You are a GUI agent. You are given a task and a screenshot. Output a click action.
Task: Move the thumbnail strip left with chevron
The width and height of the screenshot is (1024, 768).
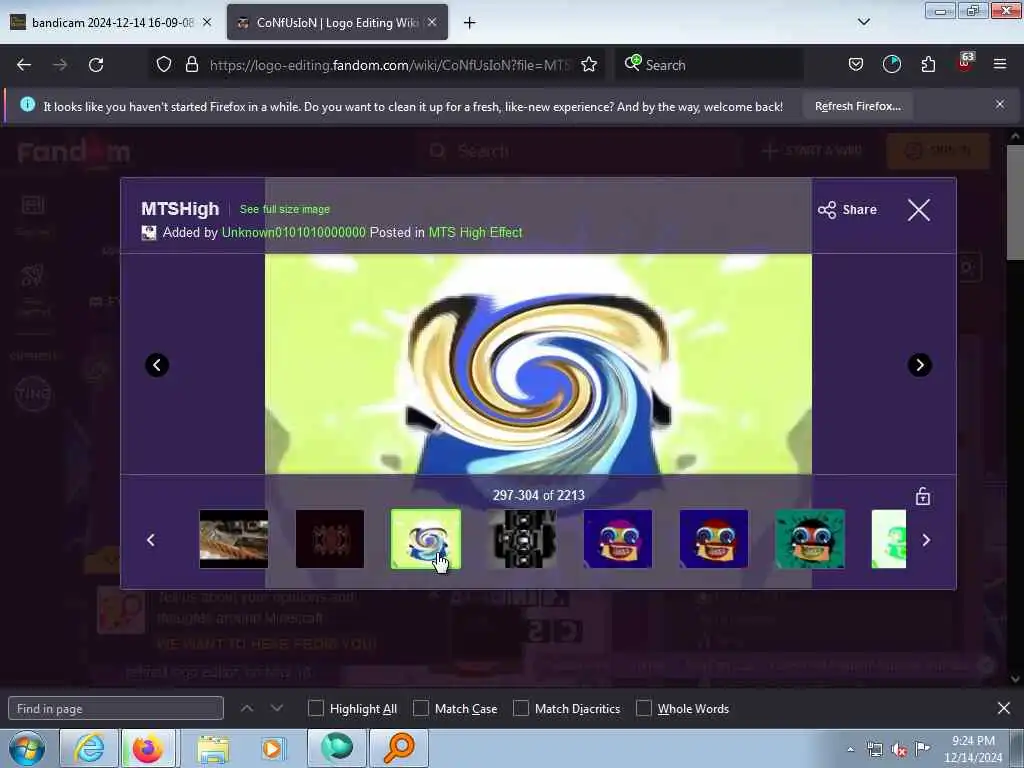(151, 540)
